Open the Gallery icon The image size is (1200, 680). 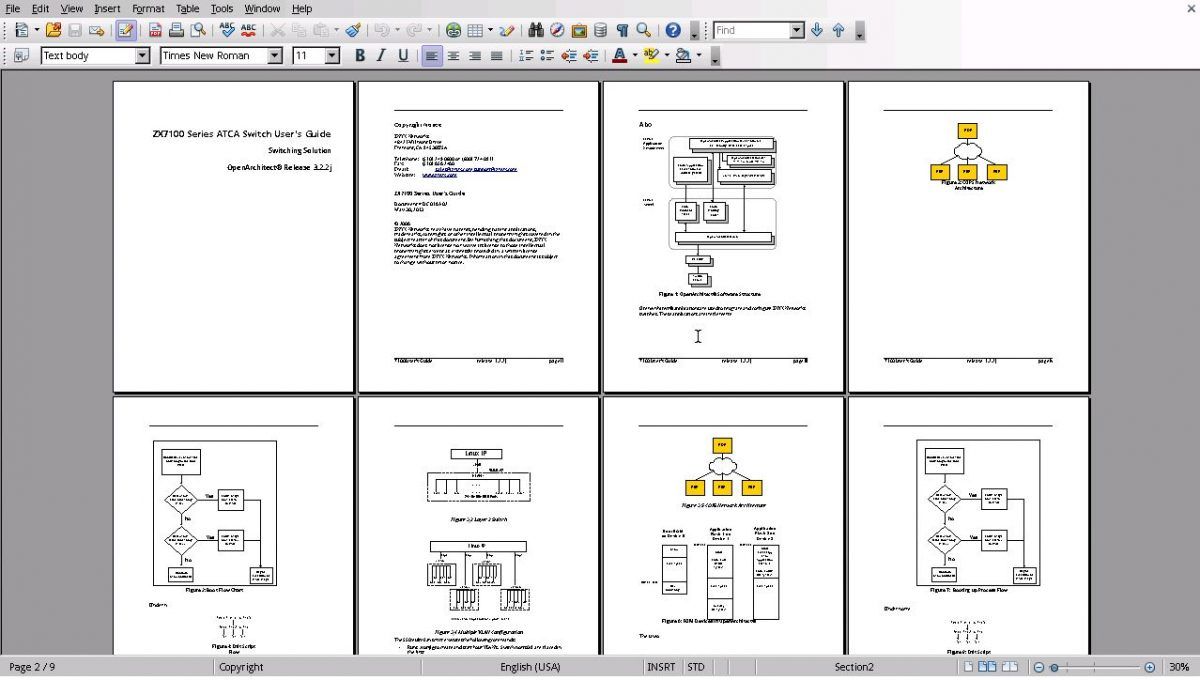point(579,30)
